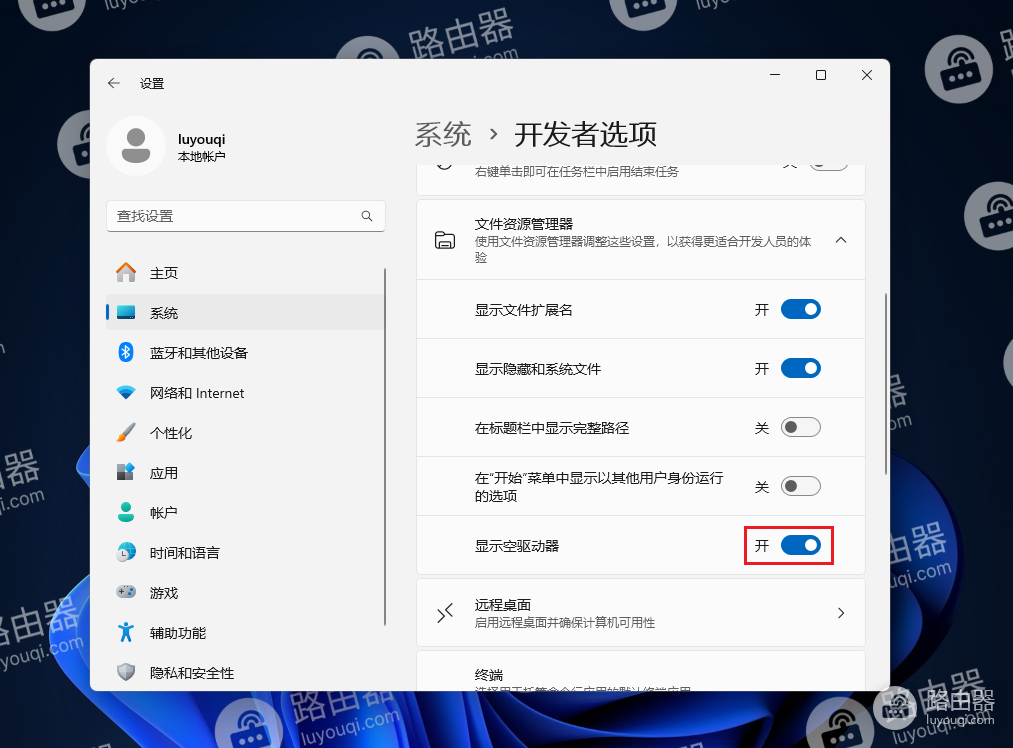Click 在标题栏中显示完整路径 label text
1013x748 pixels.
coord(552,428)
